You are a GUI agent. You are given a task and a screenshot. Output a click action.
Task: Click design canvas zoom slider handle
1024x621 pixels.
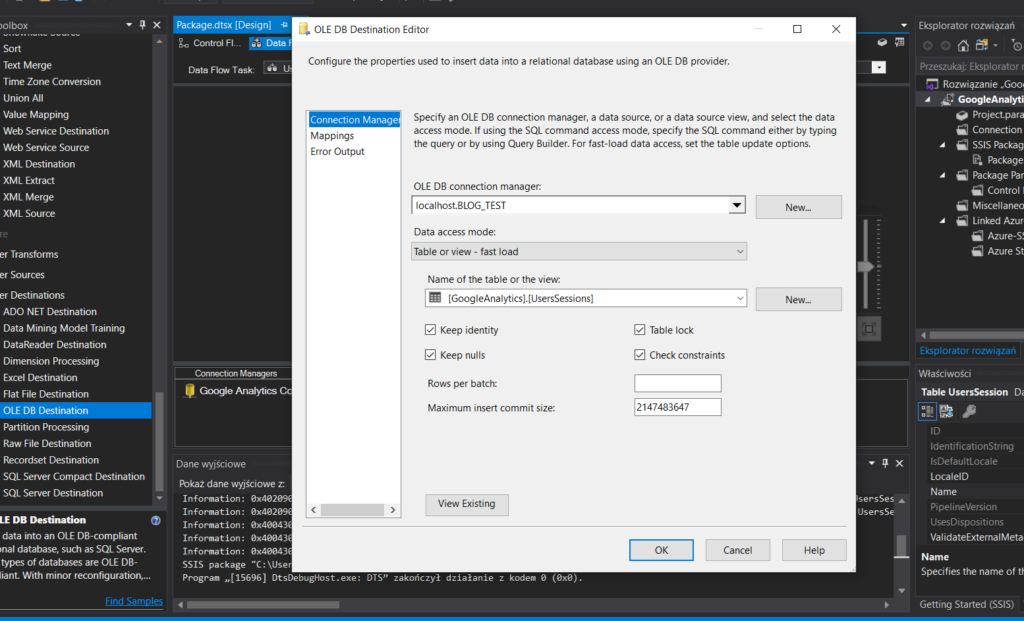866,266
